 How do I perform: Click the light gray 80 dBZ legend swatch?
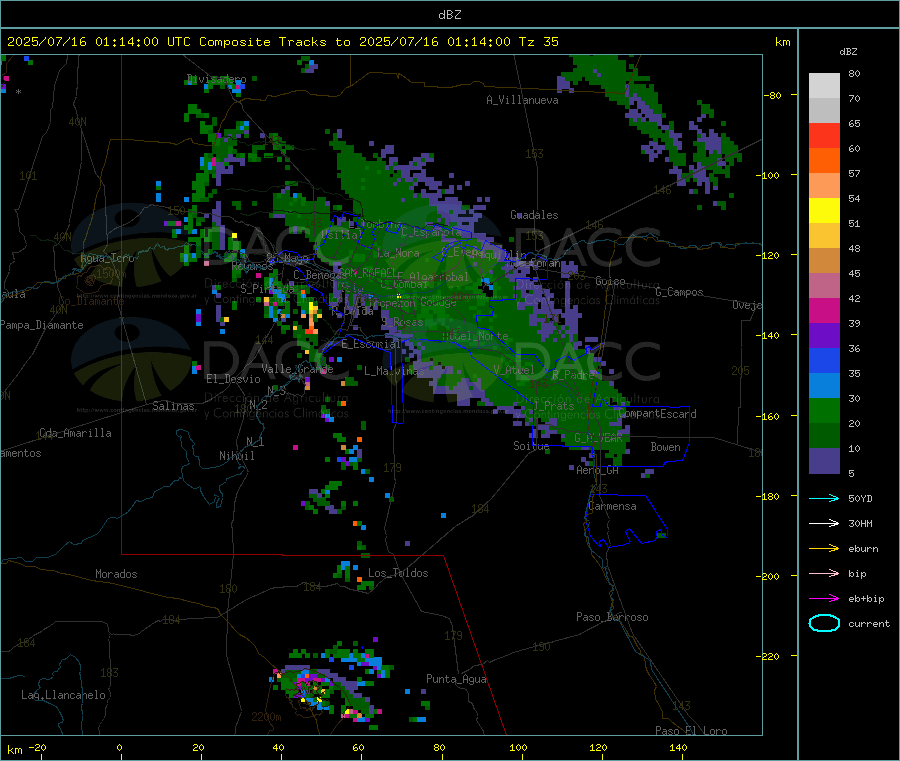point(824,86)
